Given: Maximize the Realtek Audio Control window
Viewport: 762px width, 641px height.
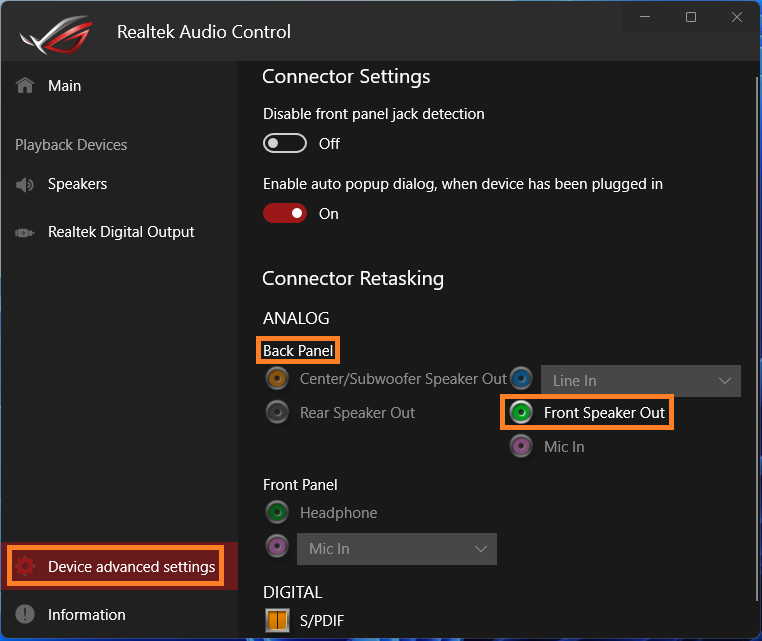Looking at the screenshot, I should point(691,17).
